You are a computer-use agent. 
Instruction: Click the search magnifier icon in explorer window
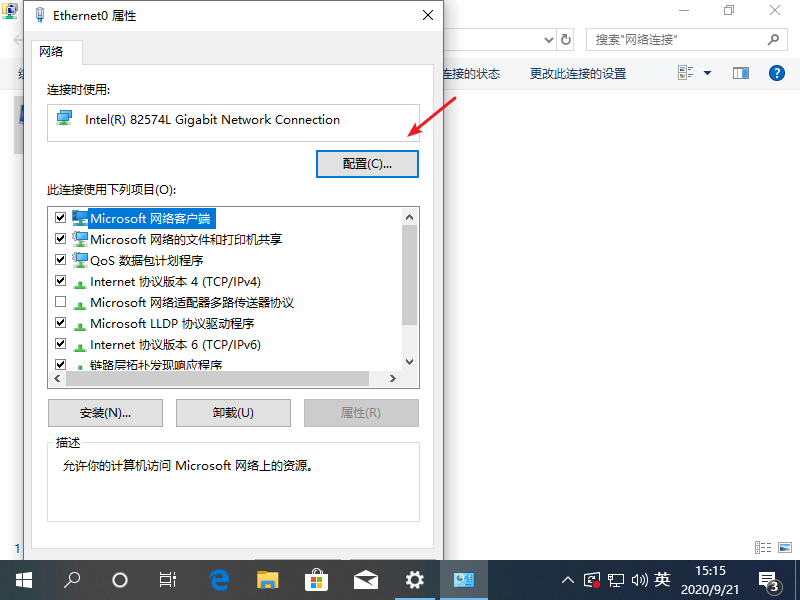773,39
